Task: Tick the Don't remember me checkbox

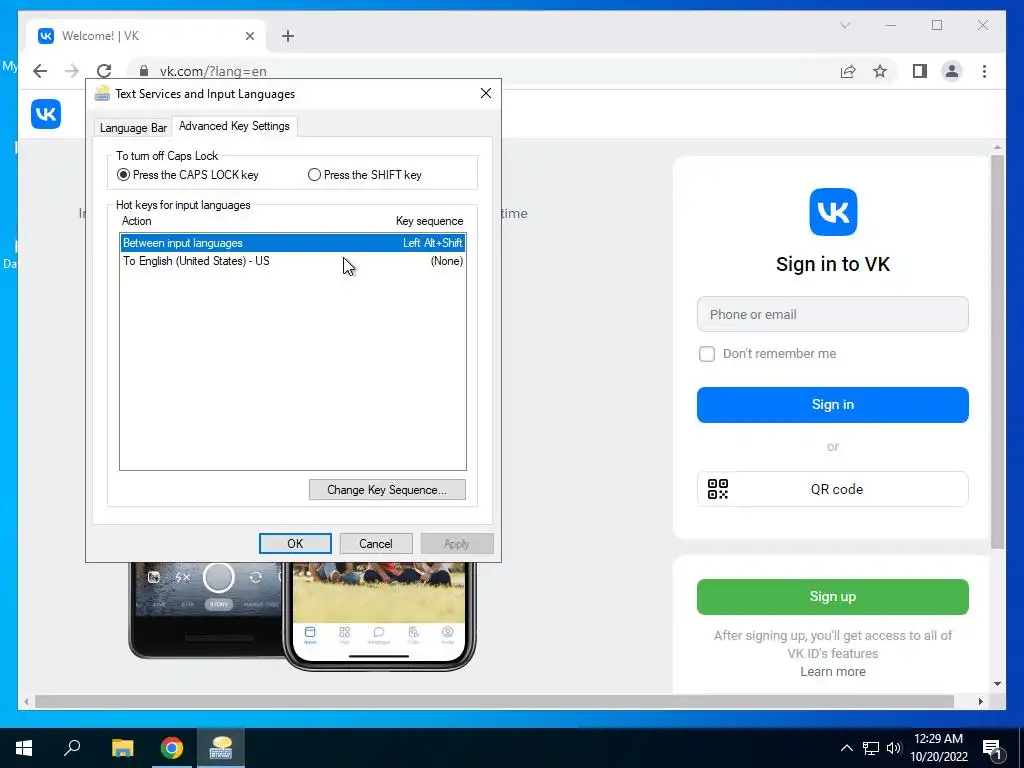Action: pos(707,354)
